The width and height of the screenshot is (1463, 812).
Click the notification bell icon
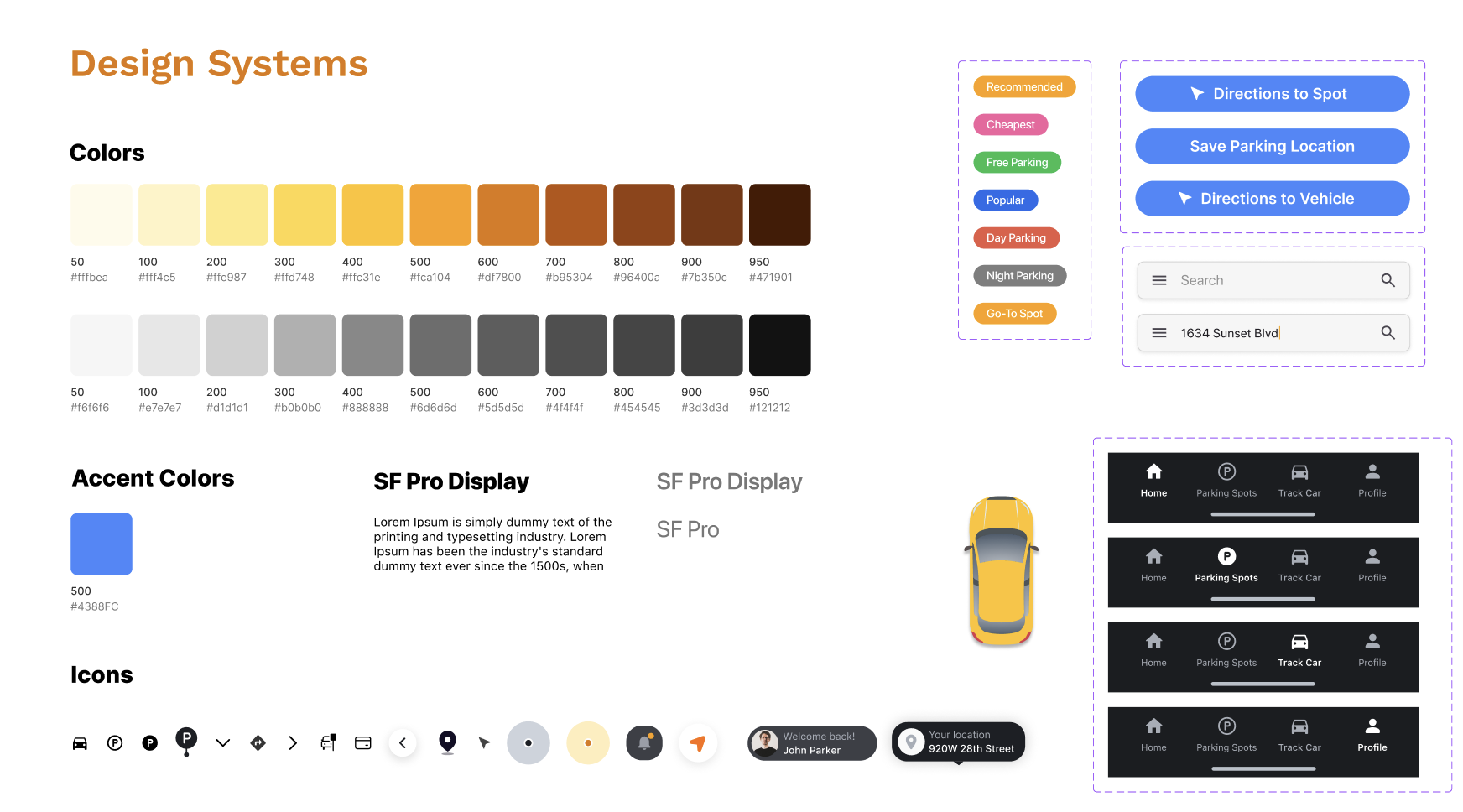644,743
